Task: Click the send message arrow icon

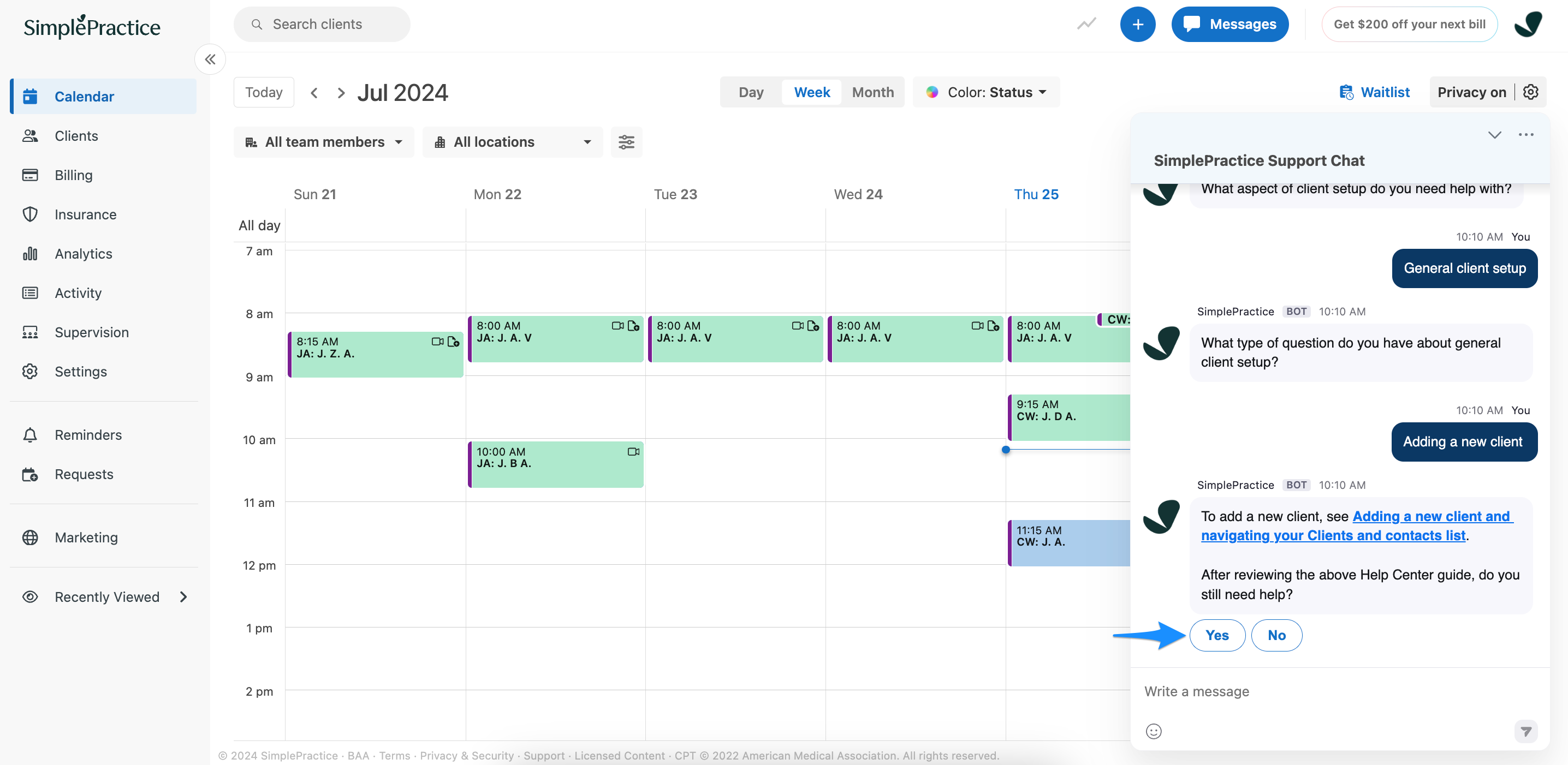Action: [1525, 731]
